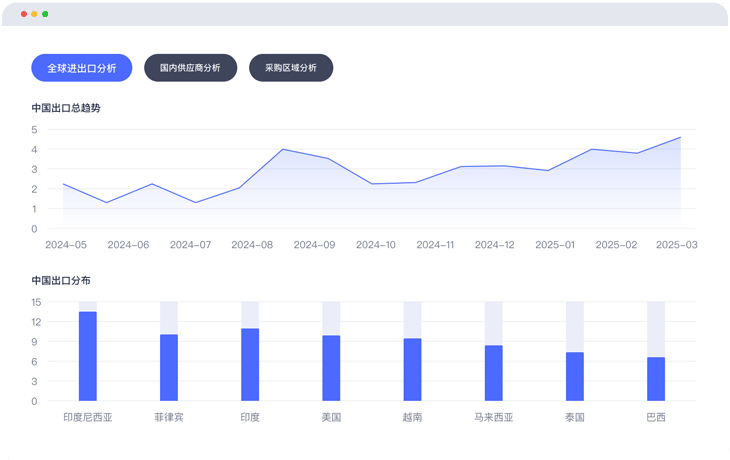This screenshot has width=730, height=460.
Task: Click the trend line start point at 2024-05
Action: point(63,184)
